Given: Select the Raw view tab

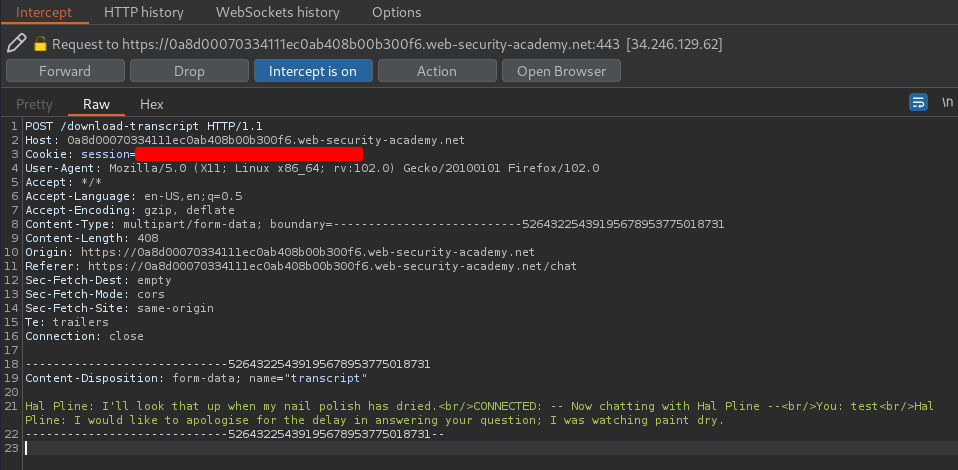Looking at the screenshot, I should 97,105.
